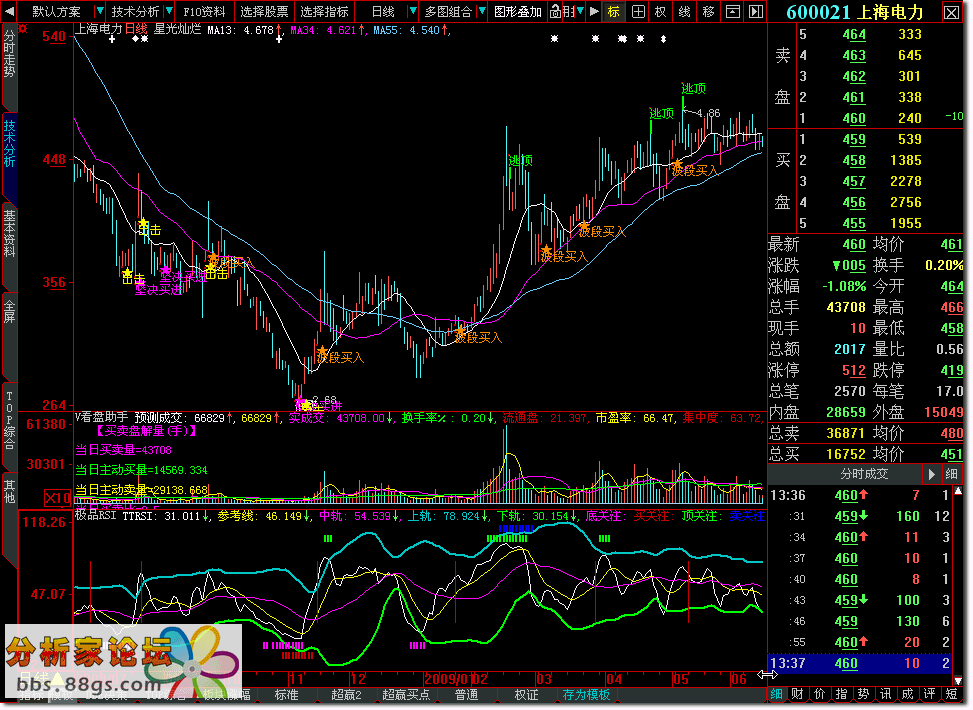Select the 普通 template tab
This screenshot has height=710, width=973.
[x=466, y=695]
